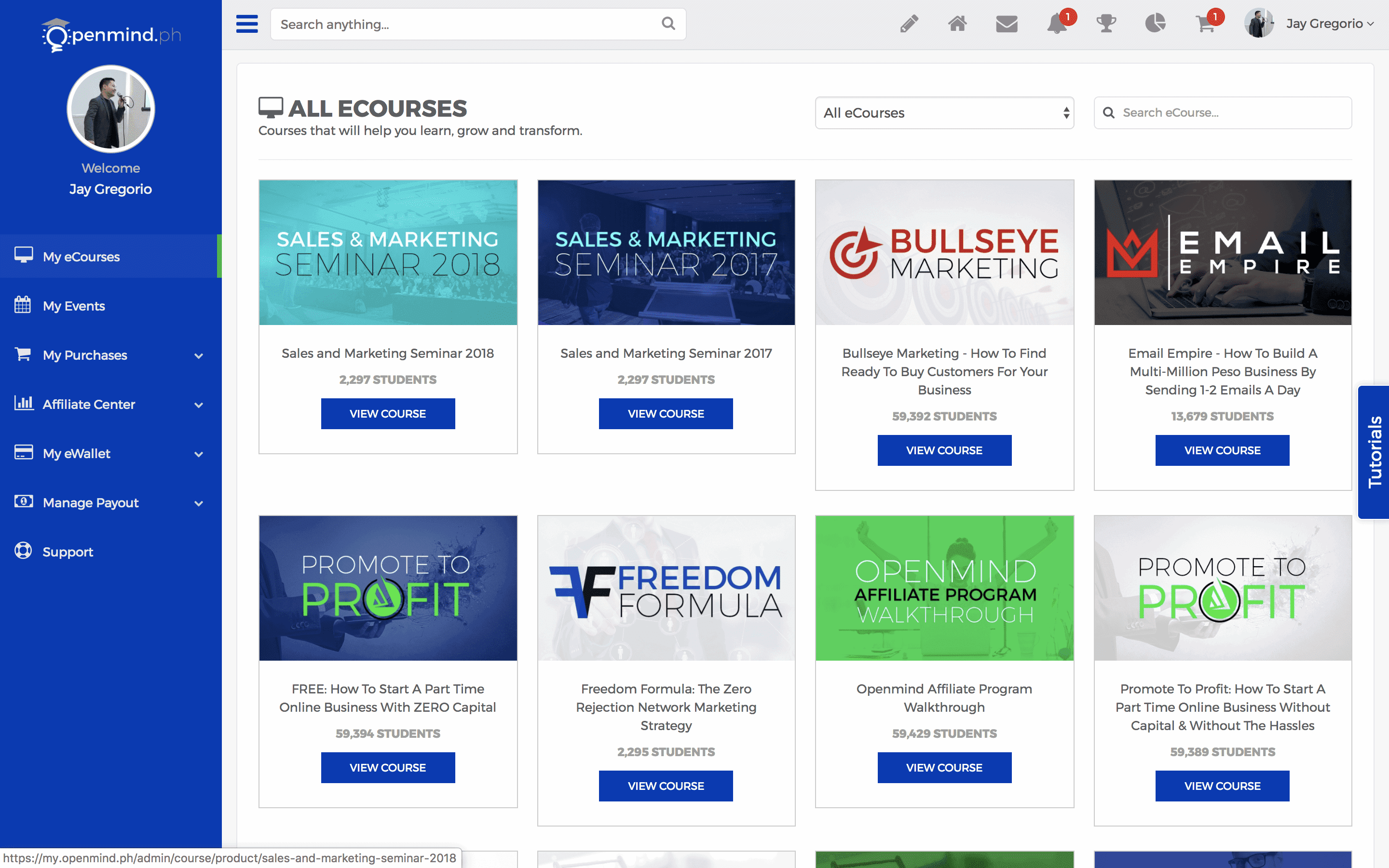Open the Tutorials side tab
The height and width of the screenshot is (868, 1389).
(1374, 452)
